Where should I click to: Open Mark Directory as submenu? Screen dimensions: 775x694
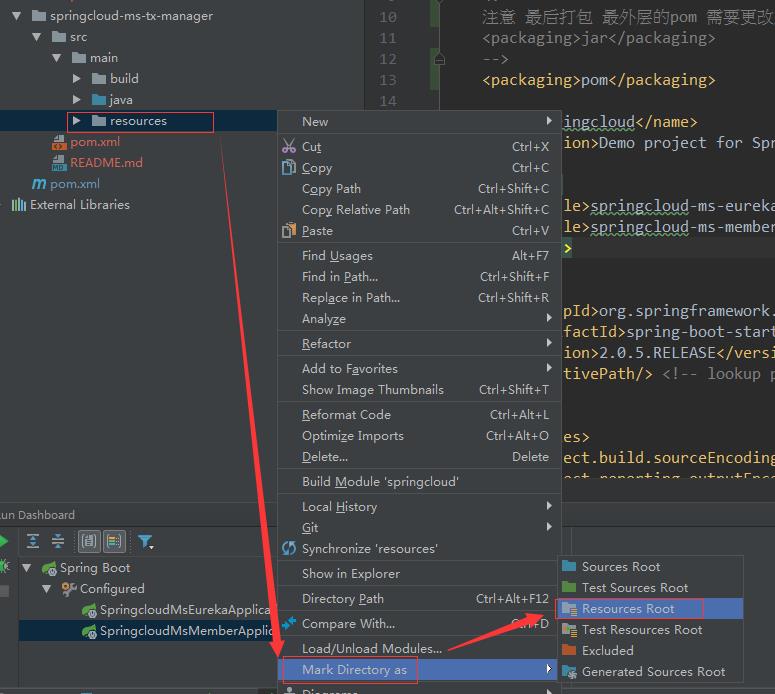click(x=420, y=670)
